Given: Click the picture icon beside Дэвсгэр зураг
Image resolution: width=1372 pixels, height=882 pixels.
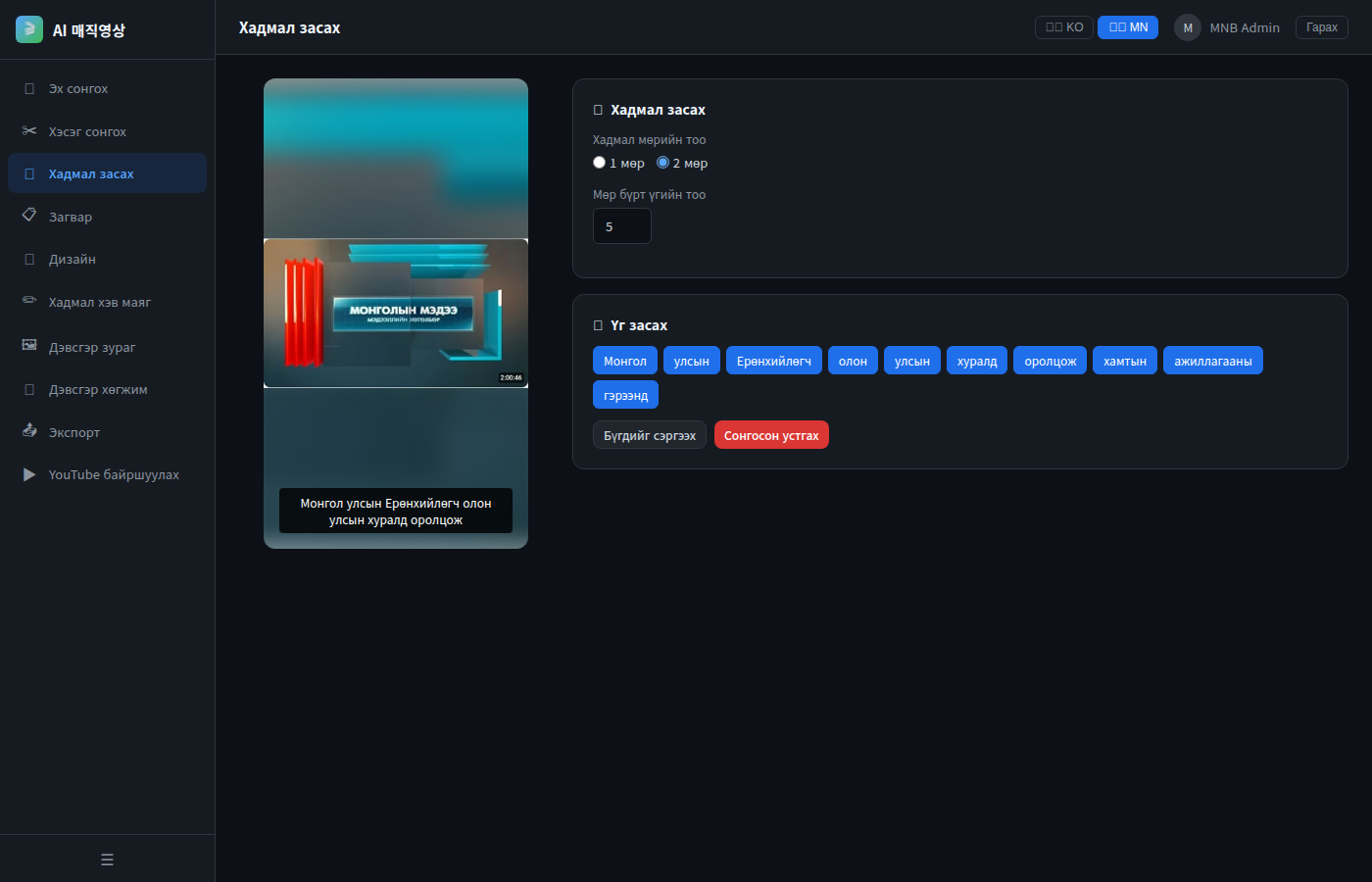Looking at the screenshot, I should coord(29,346).
